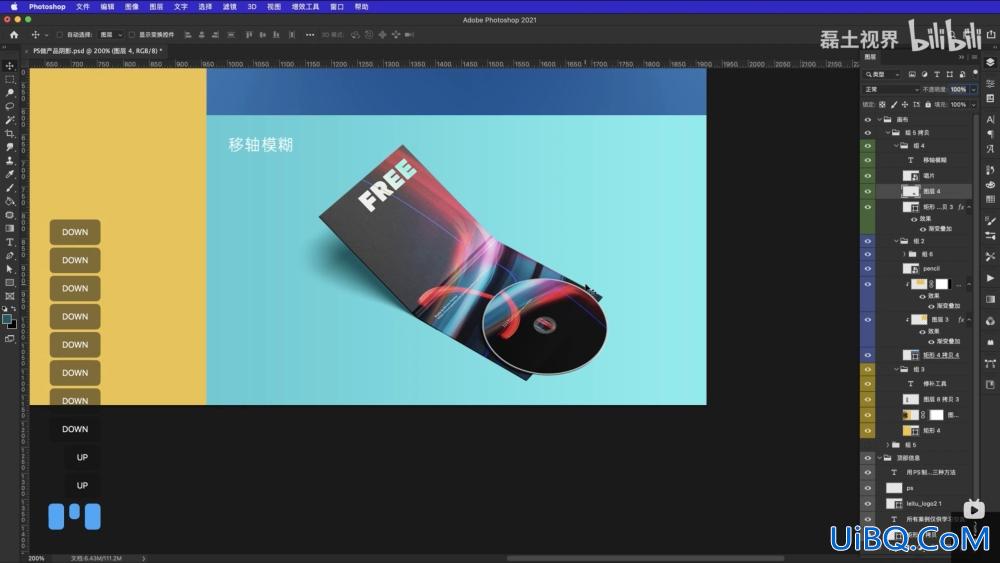
Task: Open the 滤镜 Filter menu
Action: tap(230, 6)
